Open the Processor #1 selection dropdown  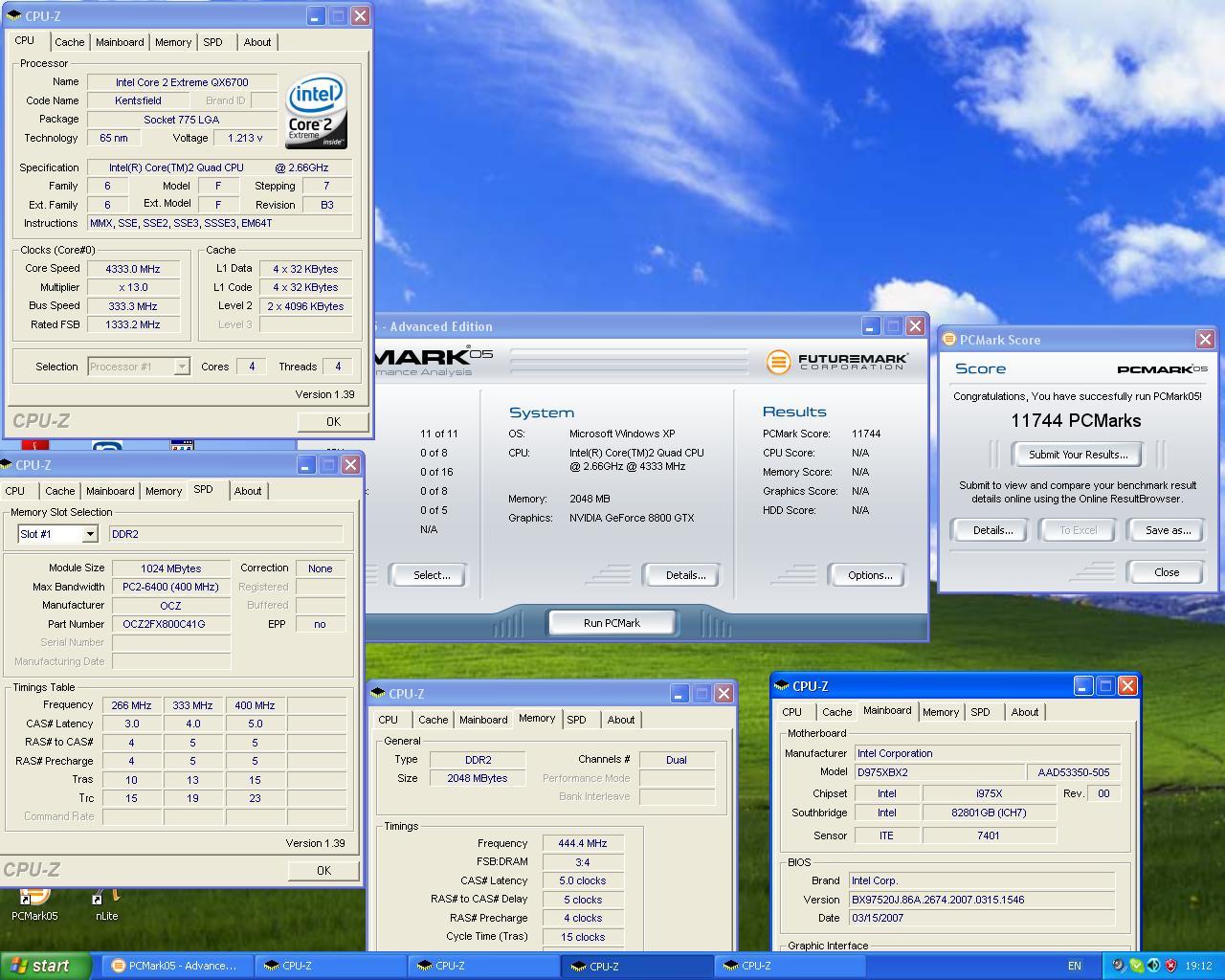point(181,367)
